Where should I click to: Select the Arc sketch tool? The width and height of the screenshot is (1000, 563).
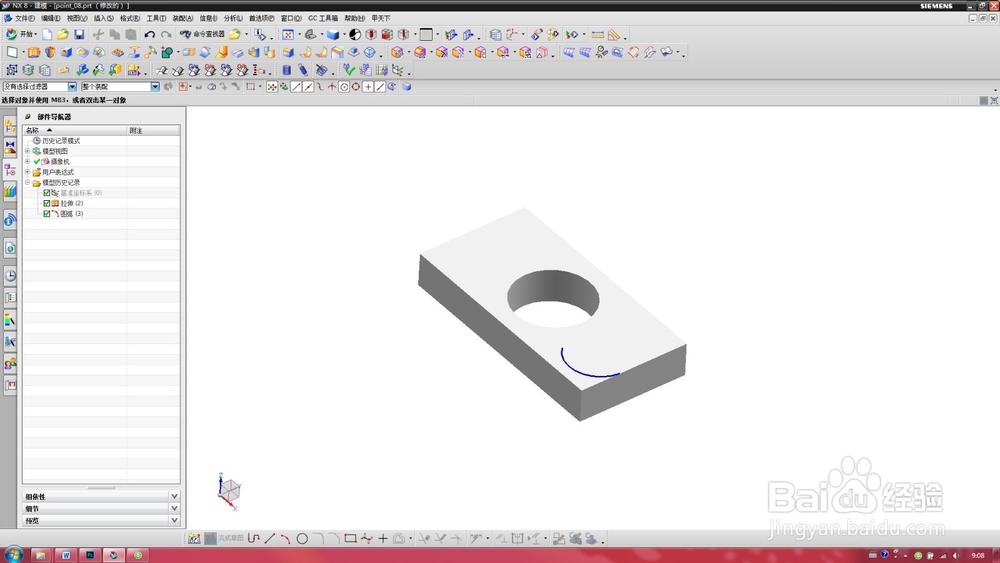[x=286, y=538]
